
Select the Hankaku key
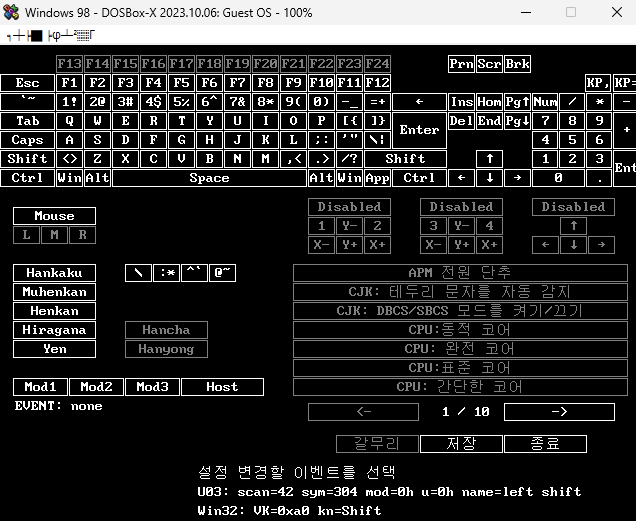point(54,273)
